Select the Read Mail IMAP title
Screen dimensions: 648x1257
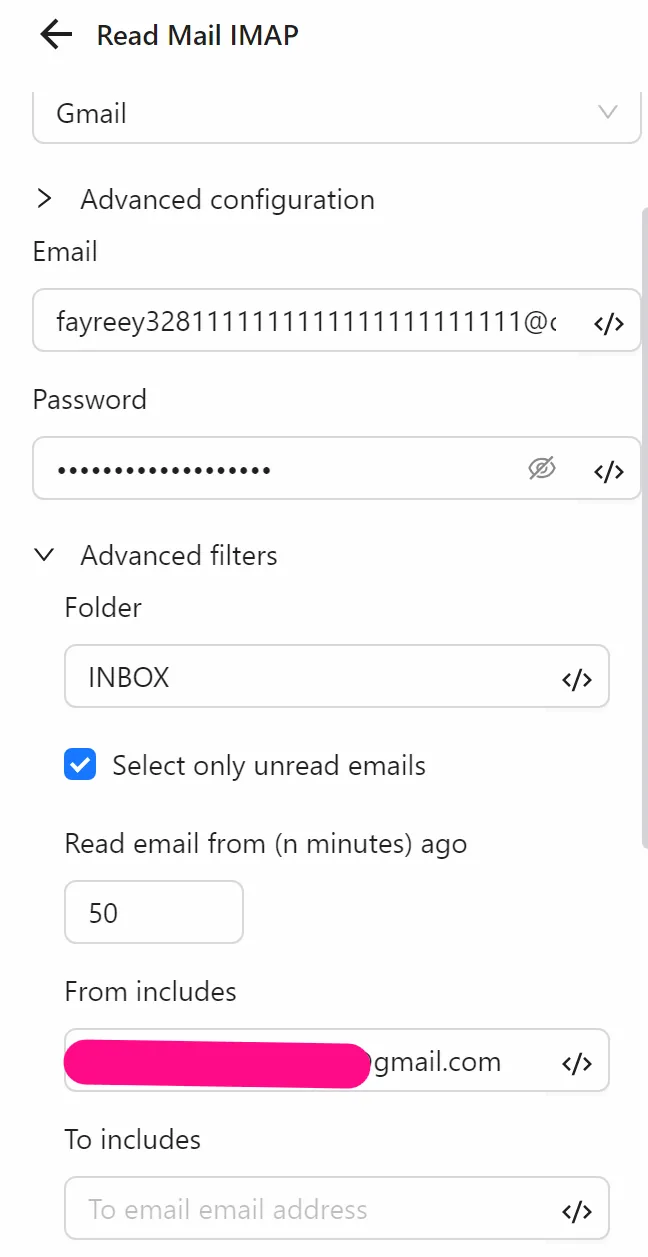coord(197,35)
